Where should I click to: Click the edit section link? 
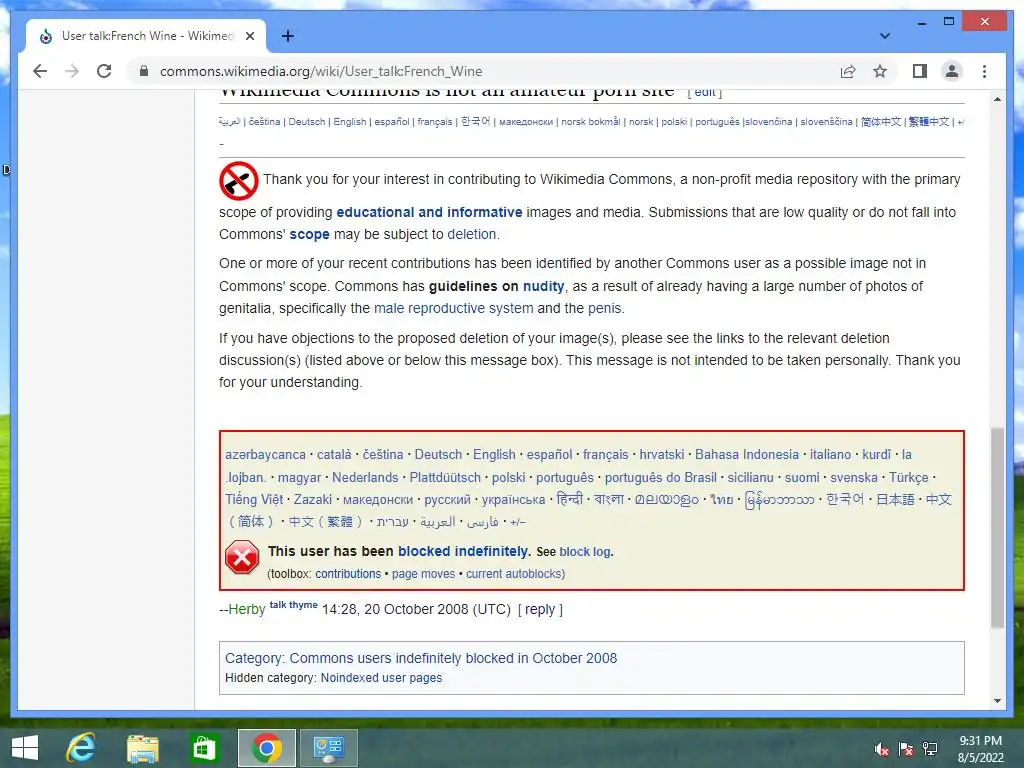[705, 92]
